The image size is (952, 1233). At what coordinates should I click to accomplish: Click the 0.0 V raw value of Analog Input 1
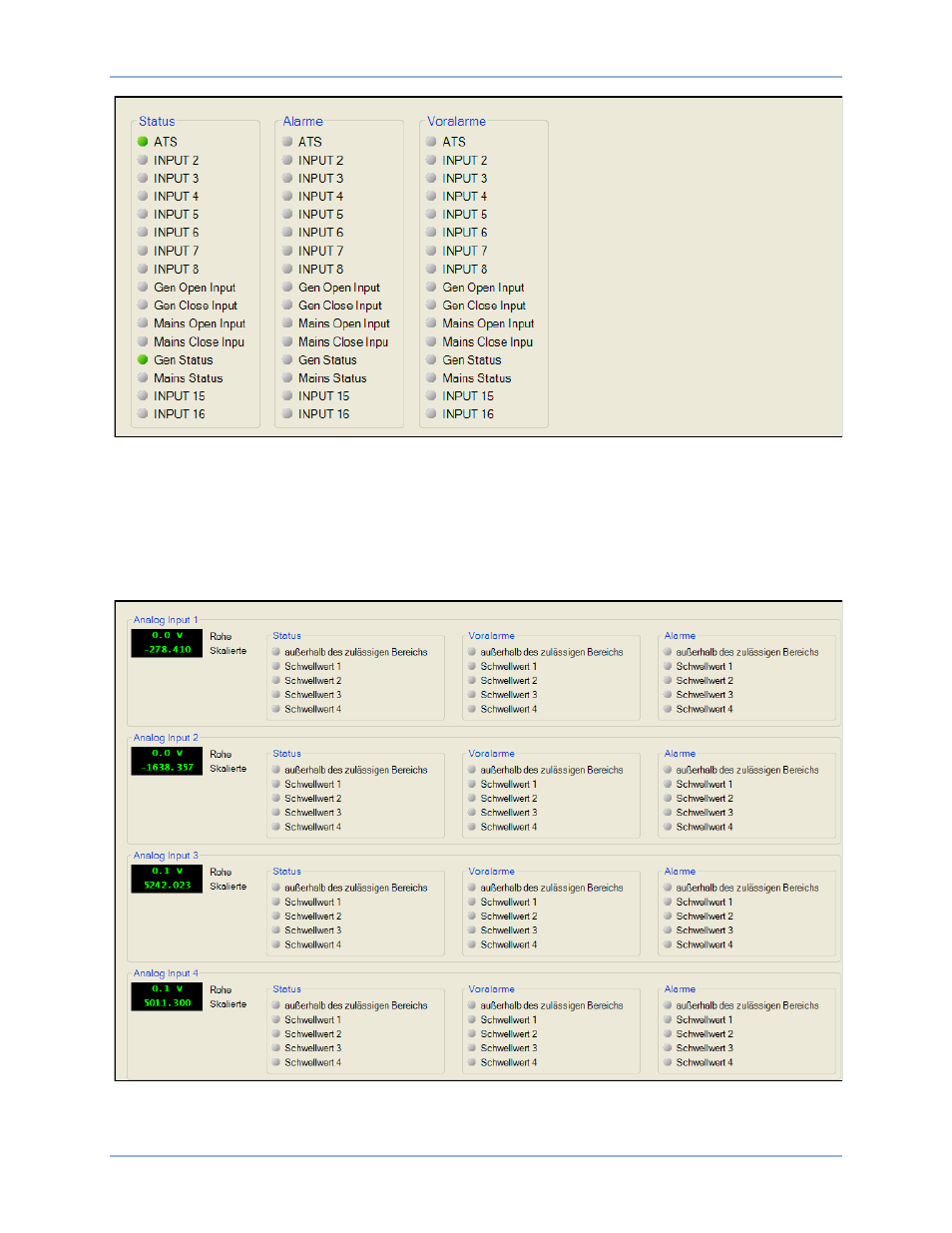167,635
